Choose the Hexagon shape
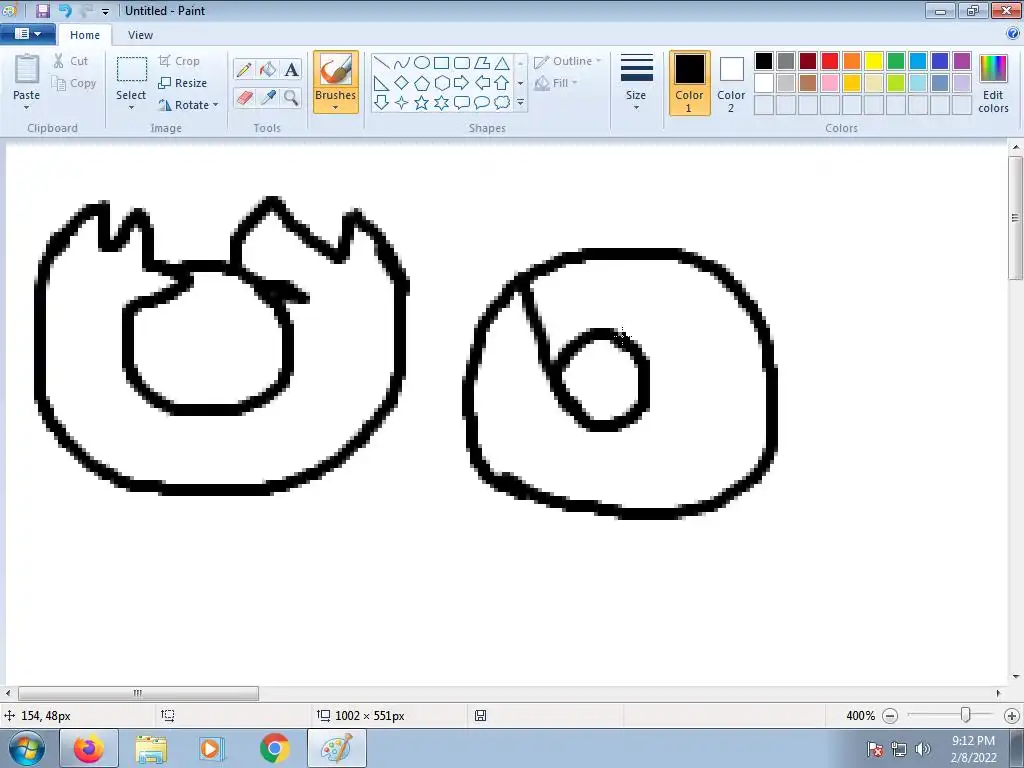The image size is (1024, 768). coord(442,83)
